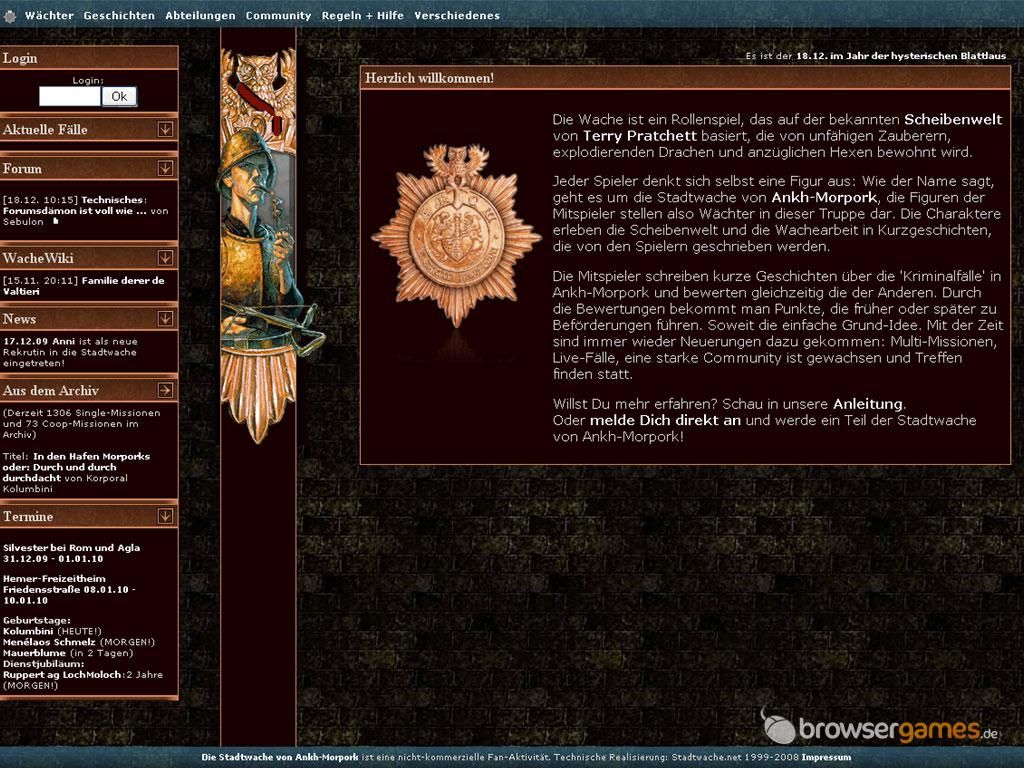Screen dimensions: 1024x768
Task: Click the Aktuelle Fälle panel title
Action: (45, 129)
